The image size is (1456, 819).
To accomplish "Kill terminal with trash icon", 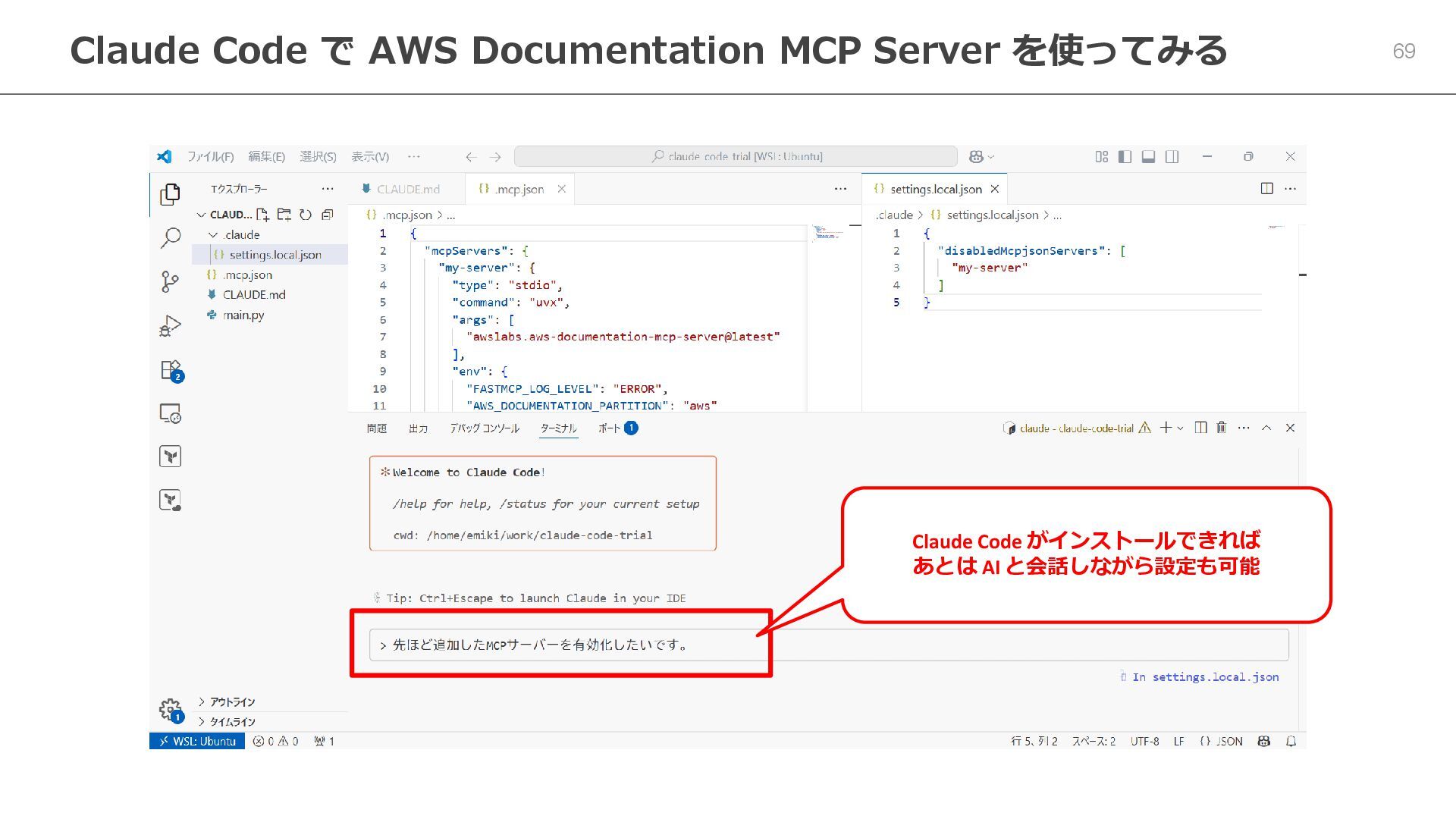I will click(1222, 428).
